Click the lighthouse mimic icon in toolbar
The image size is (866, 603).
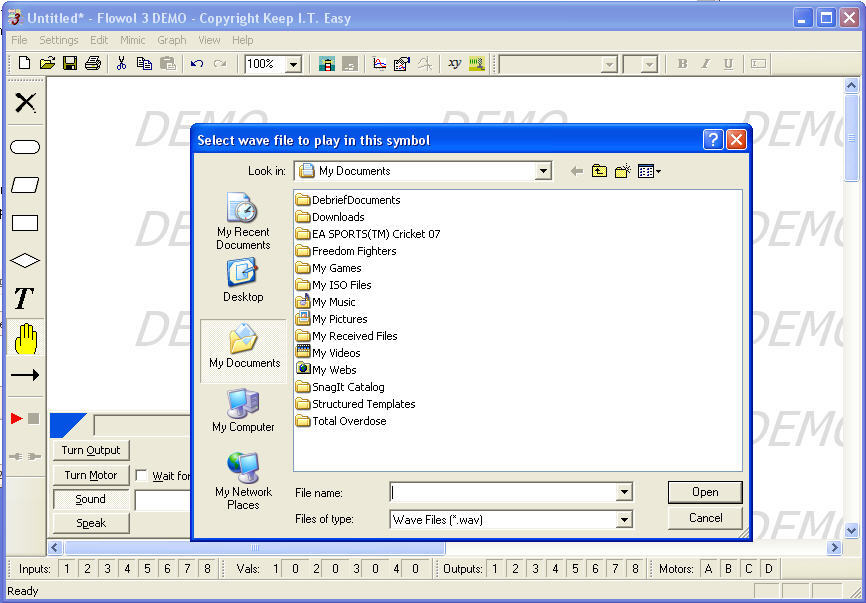[326, 64]
